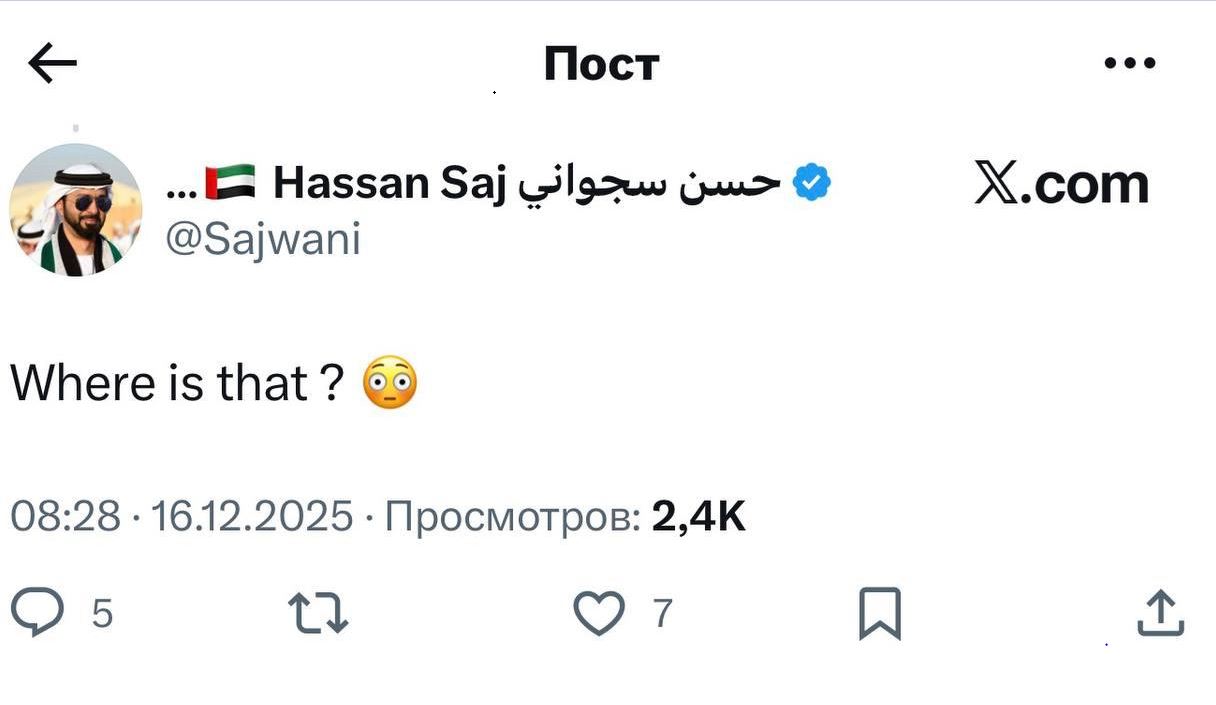1216x705 pixels.
Task: Go back using the left arrow
Action: (x=53, y=64)
